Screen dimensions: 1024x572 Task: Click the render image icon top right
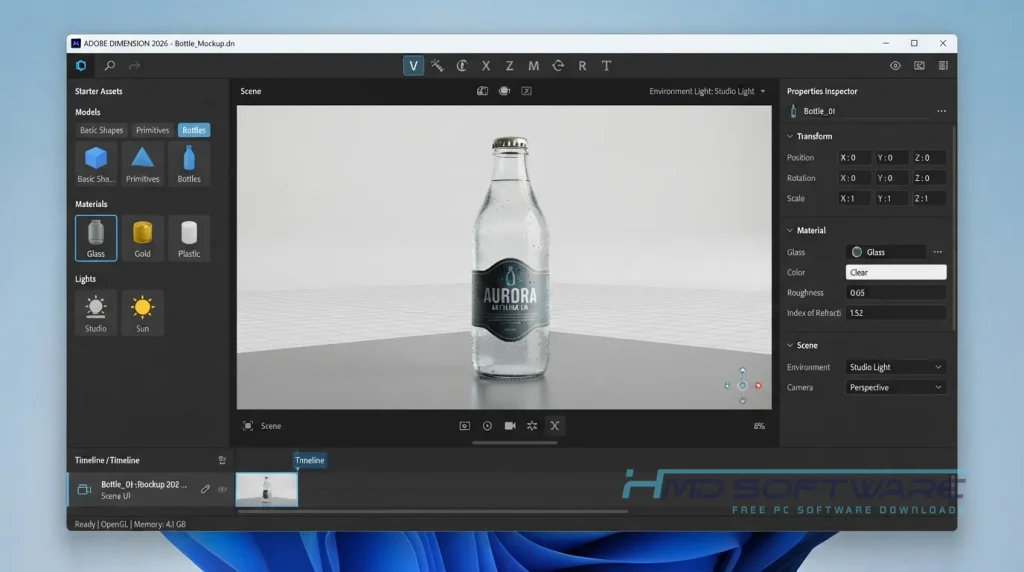click(919, 65)
